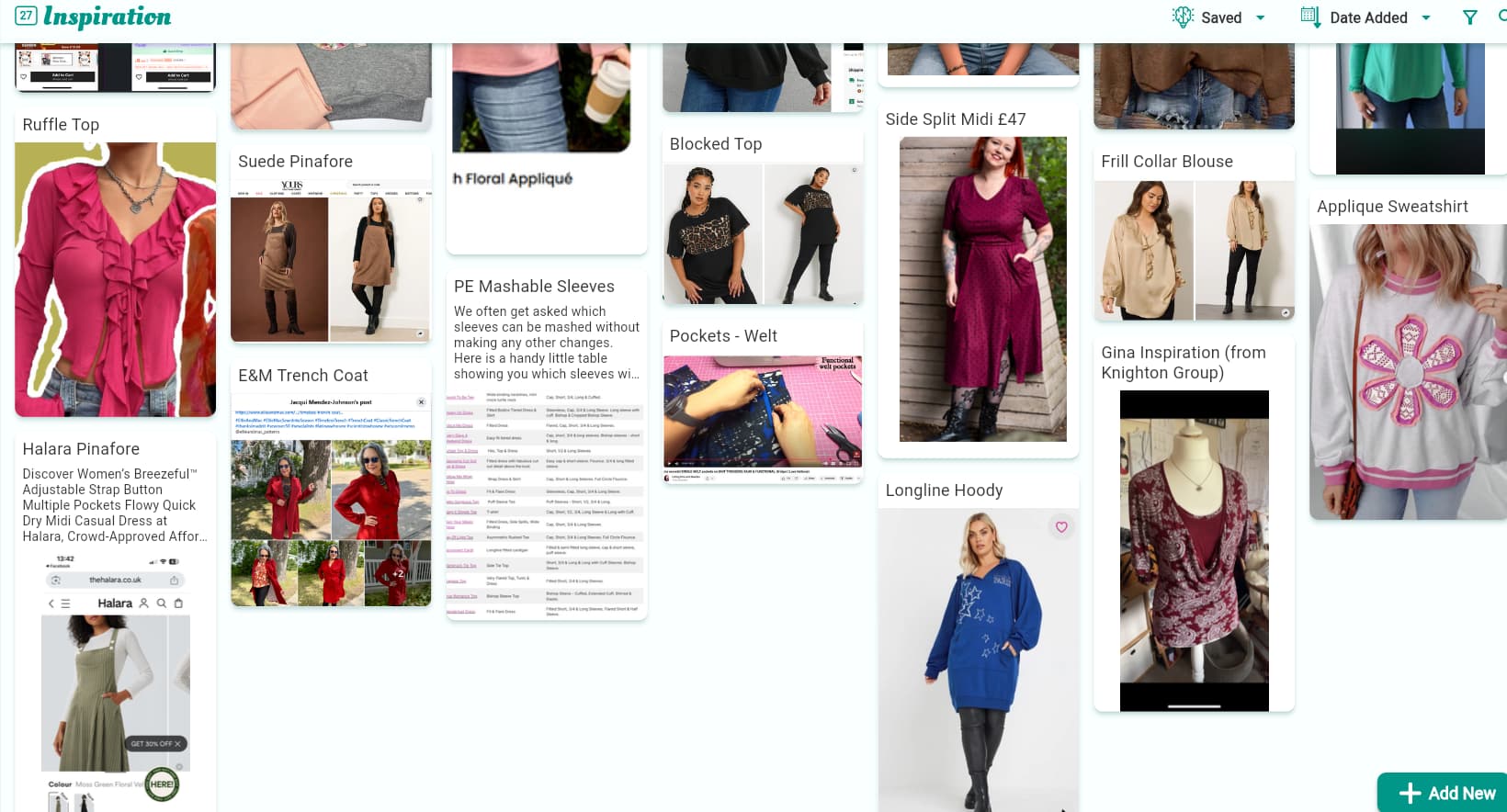The height and width of the screenshot is (812, 1507).
Task: Close the Jacqui Mendez-Johnson's post popup
Action: [421, 402]
